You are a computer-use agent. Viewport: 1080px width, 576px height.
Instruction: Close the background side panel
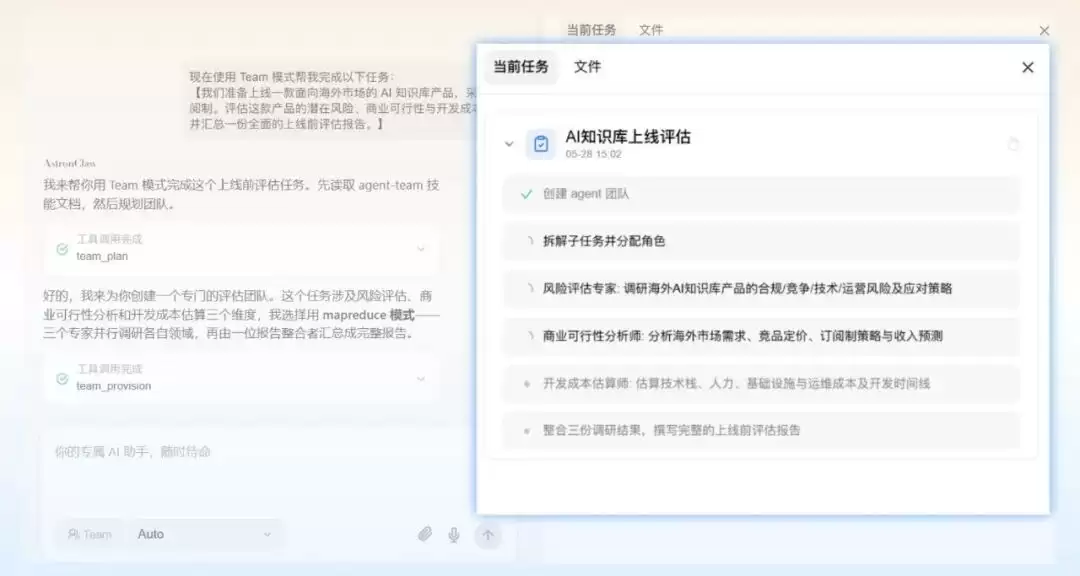1044,30
